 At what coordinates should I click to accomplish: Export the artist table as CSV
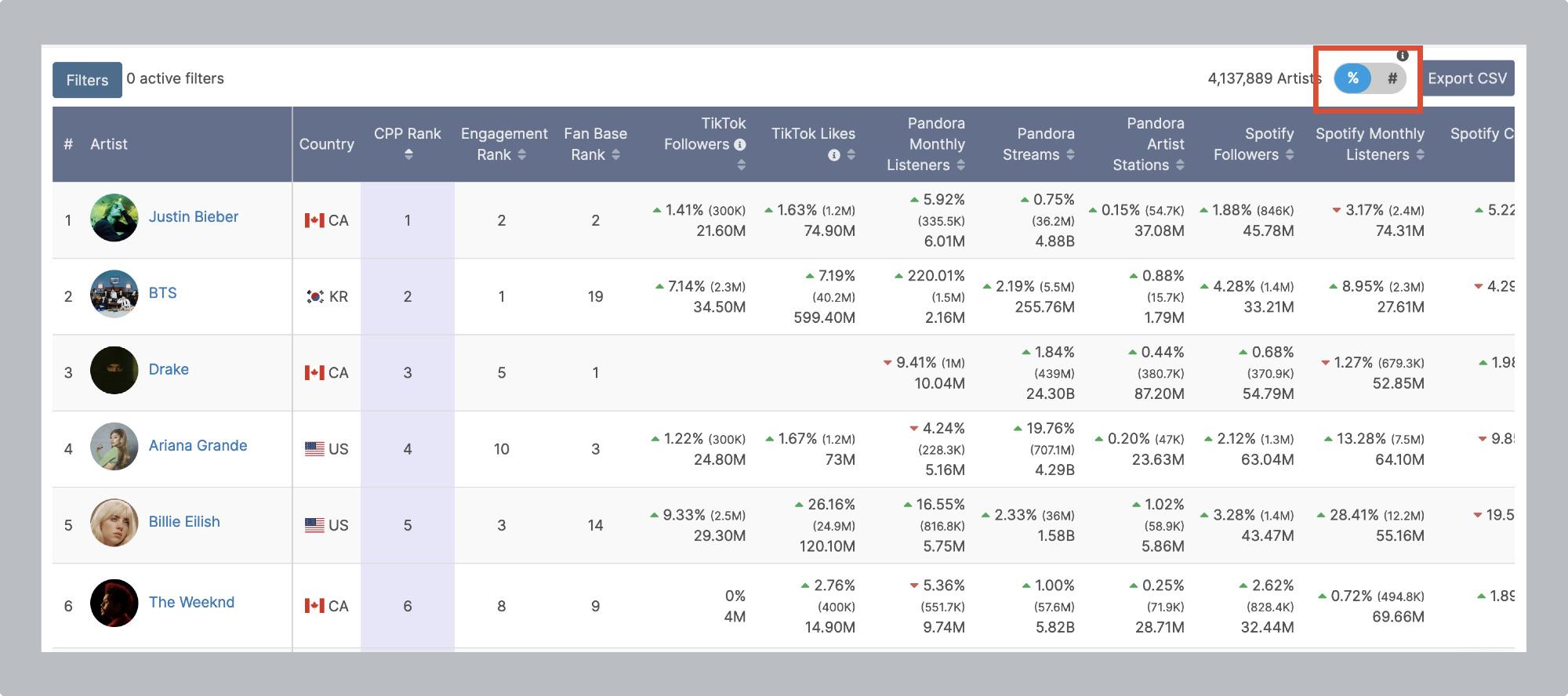click(x=1467, y=78)
